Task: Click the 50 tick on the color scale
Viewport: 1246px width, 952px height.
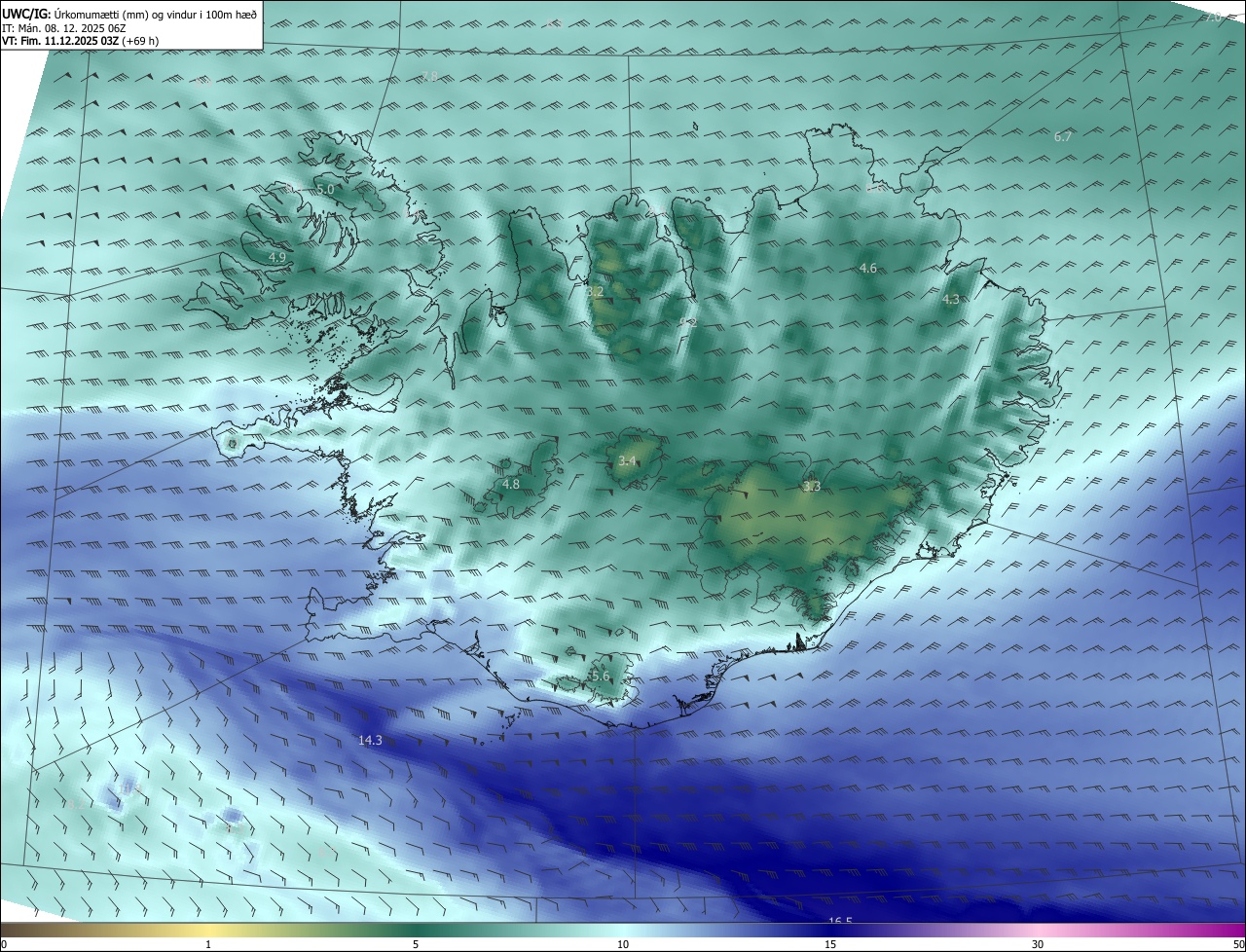Action: pos(1238,944)
